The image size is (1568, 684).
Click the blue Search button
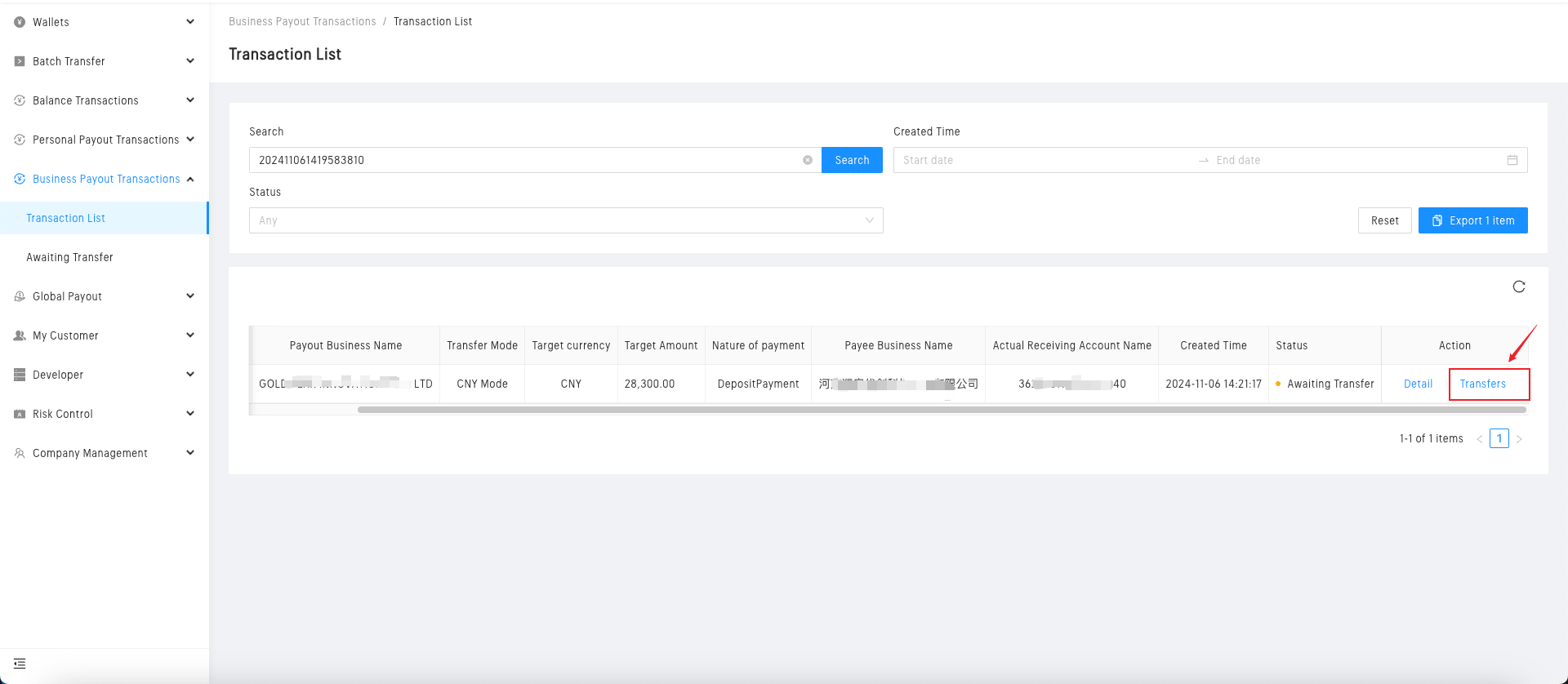click(852, 160)
